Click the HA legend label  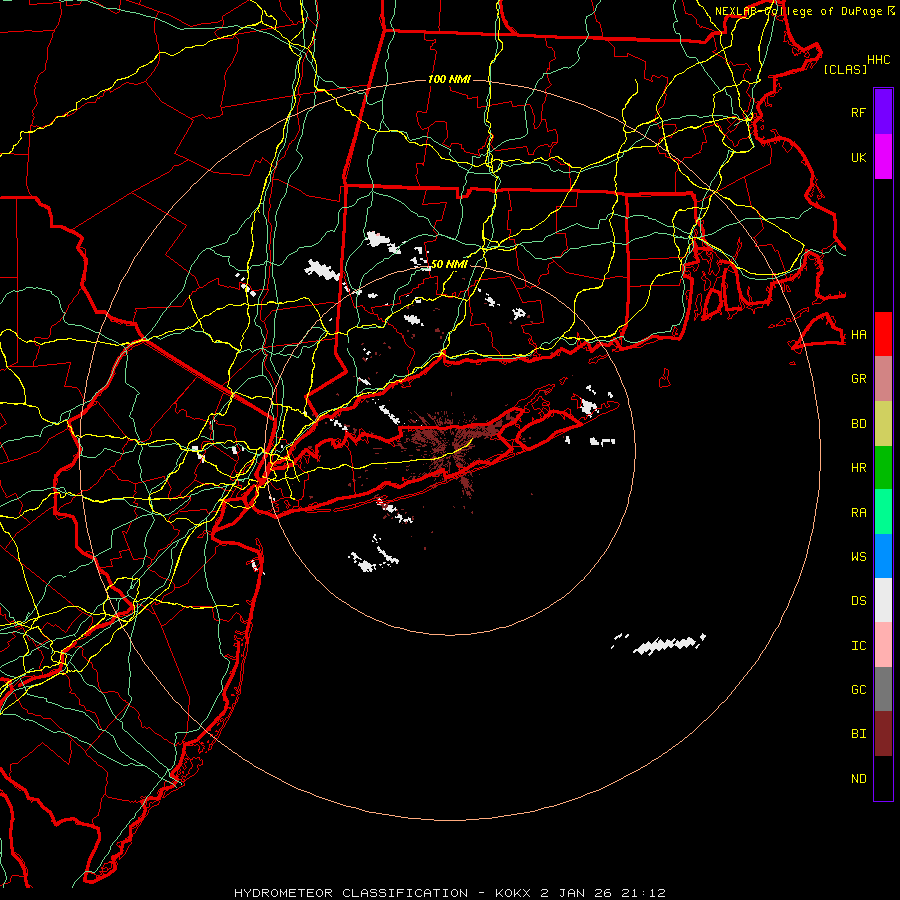(x=858, y=335)
